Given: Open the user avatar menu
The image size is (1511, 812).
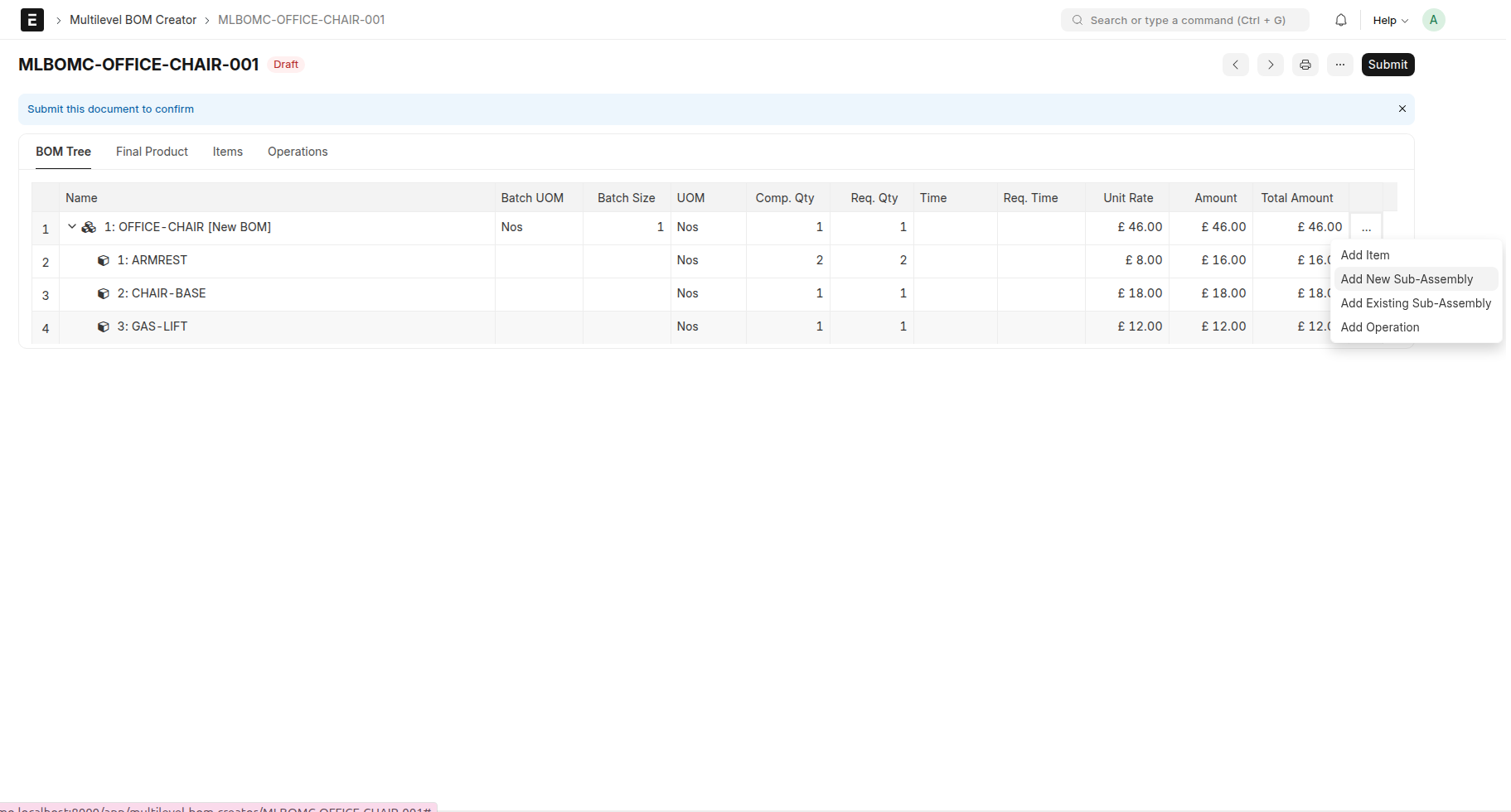Looking at the screenshot, I should (1434, 19).
